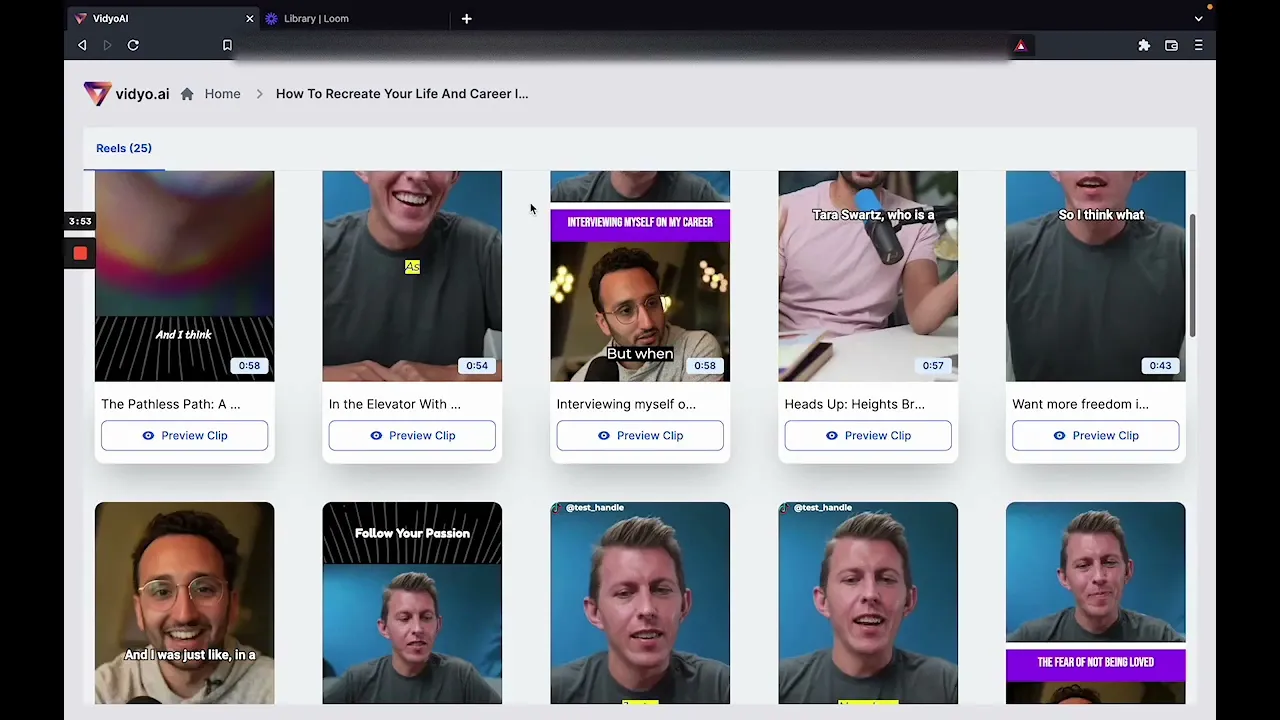Image resolution: width=1280 pixels, height=720 pixels.
Task: Click the 0:43 duration badge
Action: pos(1160,365)
